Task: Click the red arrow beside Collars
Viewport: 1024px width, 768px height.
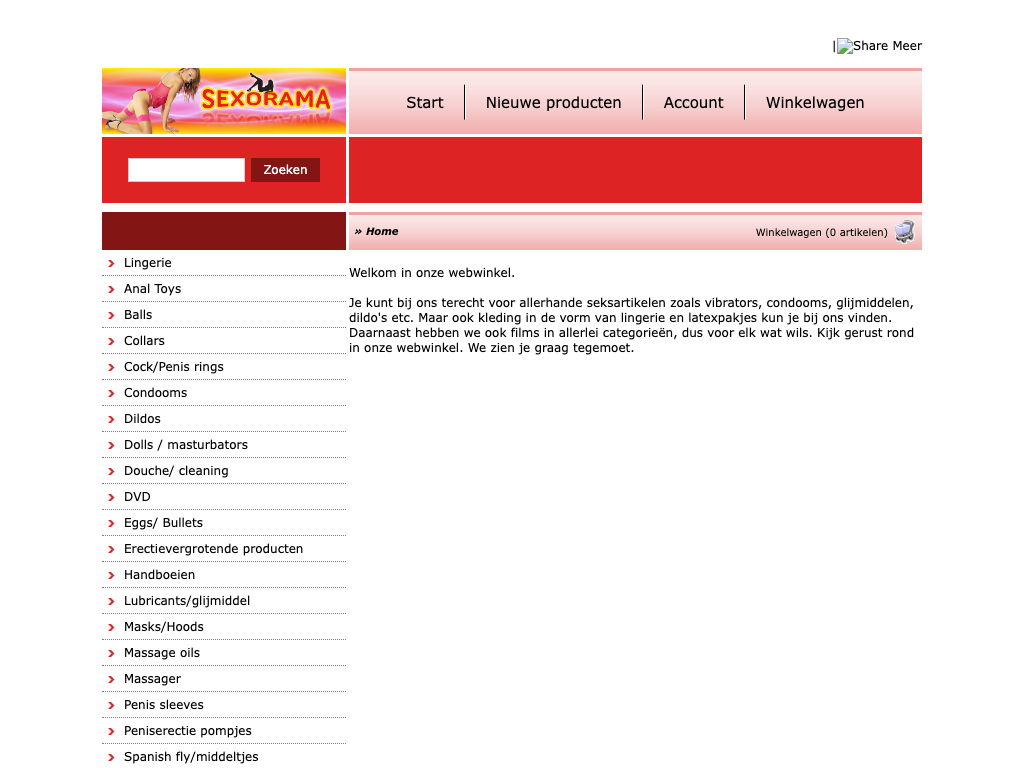Action: point(111,342)
